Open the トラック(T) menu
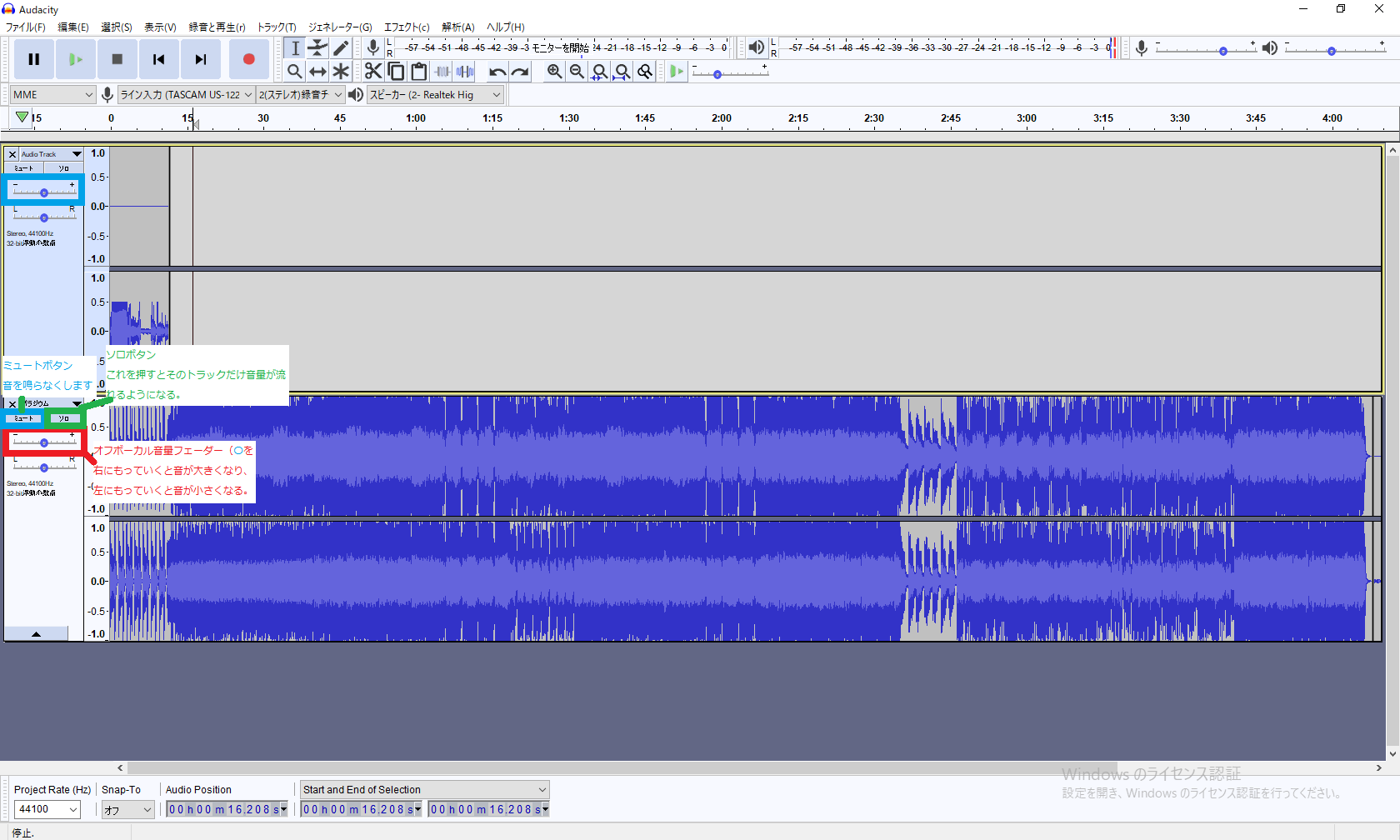Screen dimensions: 1400x840 277,27
